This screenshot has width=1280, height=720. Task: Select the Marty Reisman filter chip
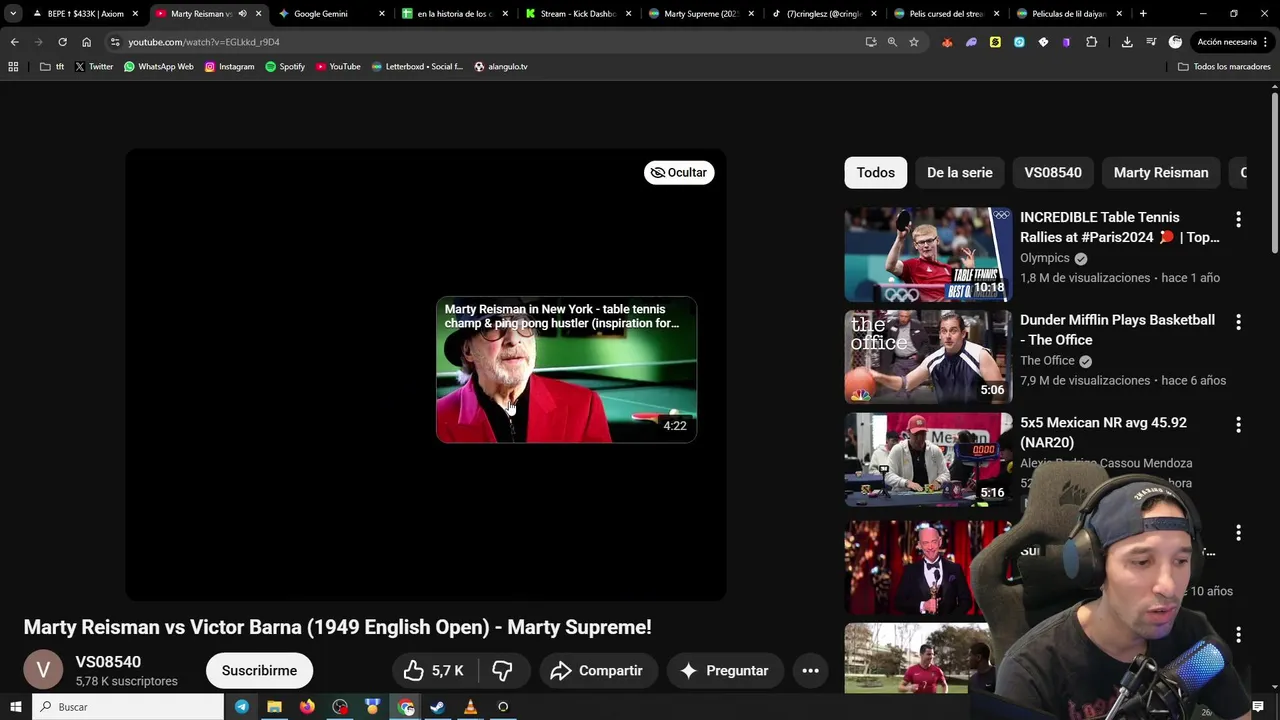coord(1160,173)
